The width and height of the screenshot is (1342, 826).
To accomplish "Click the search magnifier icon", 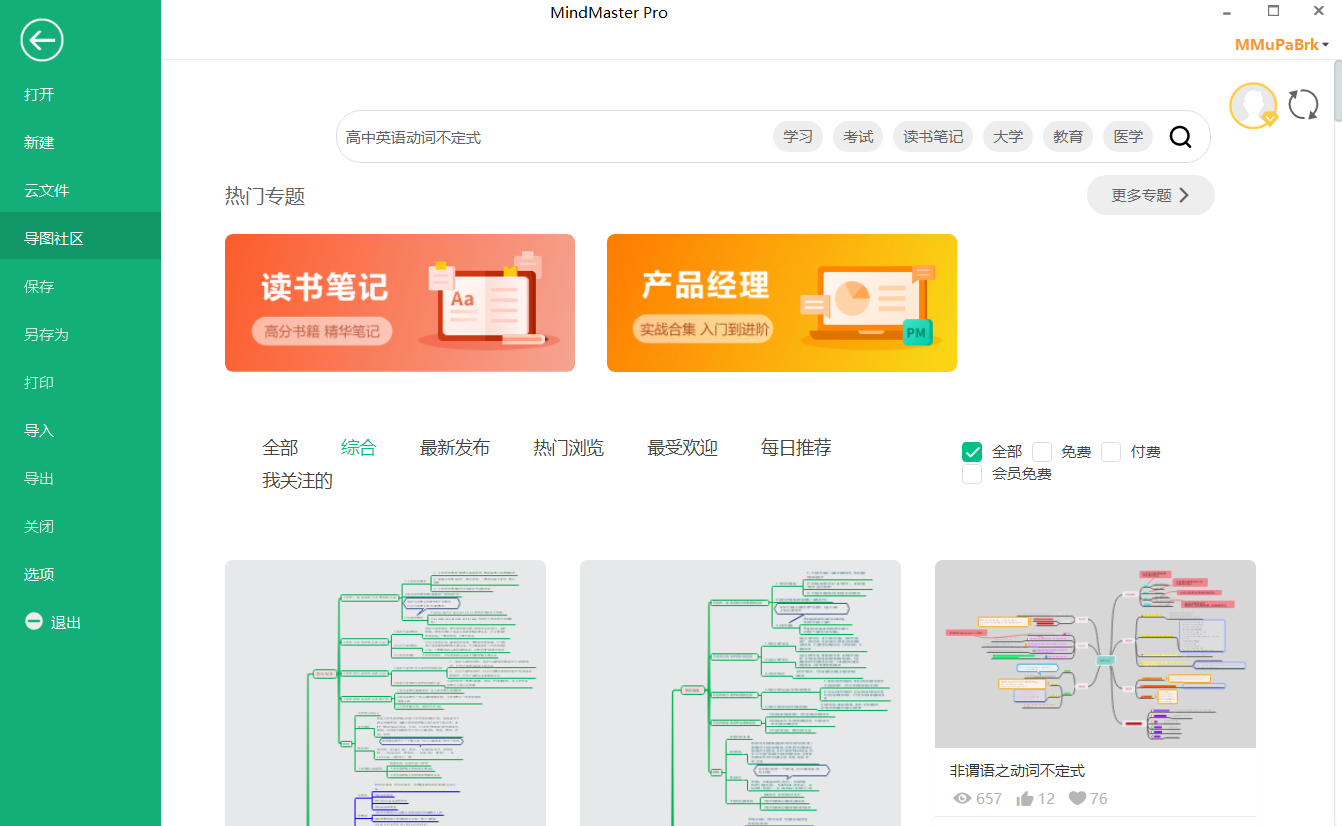I will 1180,137.
